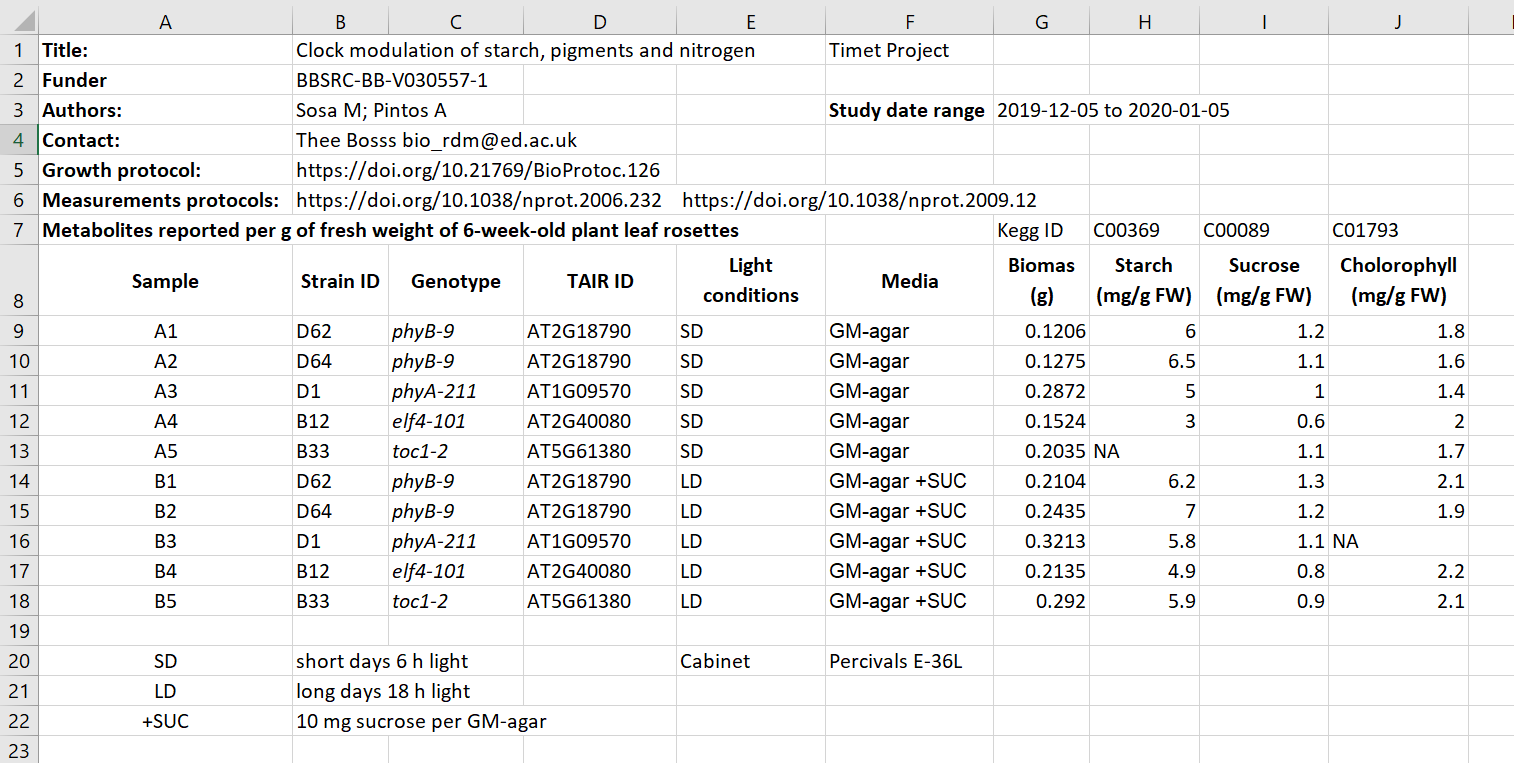This screenshot has width=1514, height=763.
Task: Open the nprot.2006.232 measurement protocol link
Action: coord(479,201)
